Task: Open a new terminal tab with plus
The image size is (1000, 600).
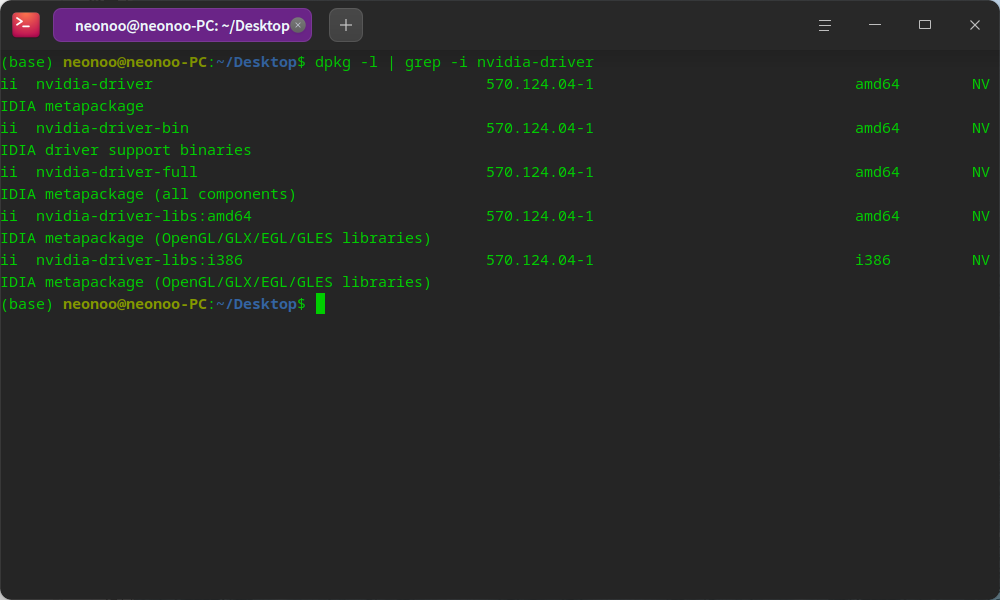Action: coord(346,25)
